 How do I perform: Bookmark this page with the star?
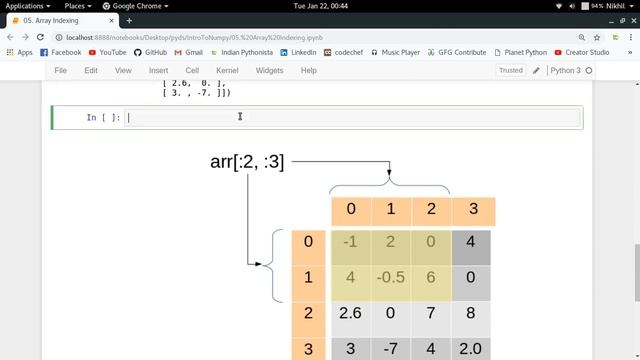point(597,38)
